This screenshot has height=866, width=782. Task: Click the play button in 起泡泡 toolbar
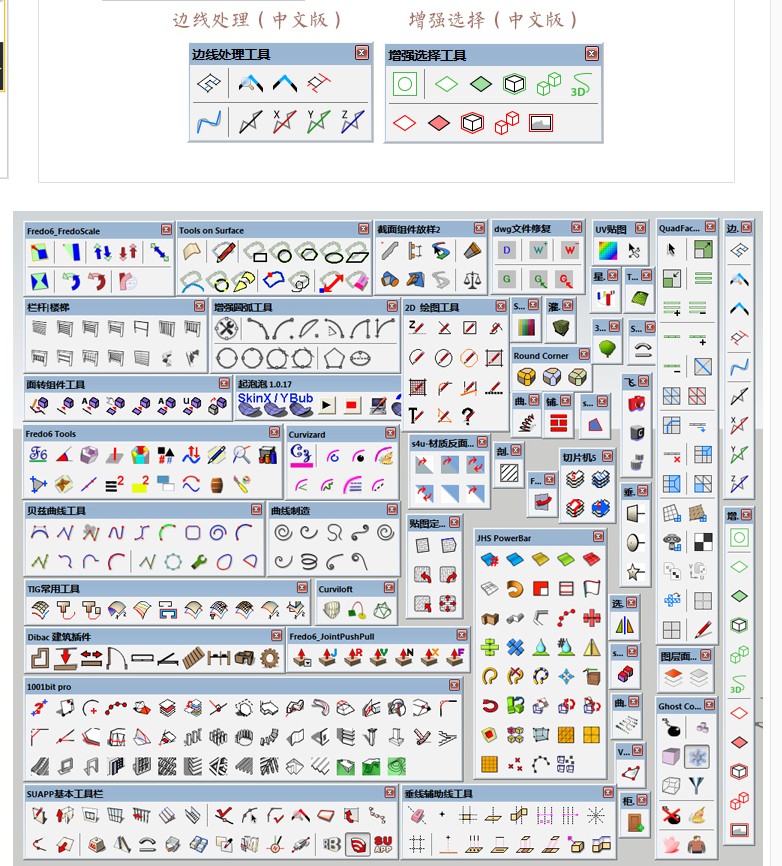326,405
